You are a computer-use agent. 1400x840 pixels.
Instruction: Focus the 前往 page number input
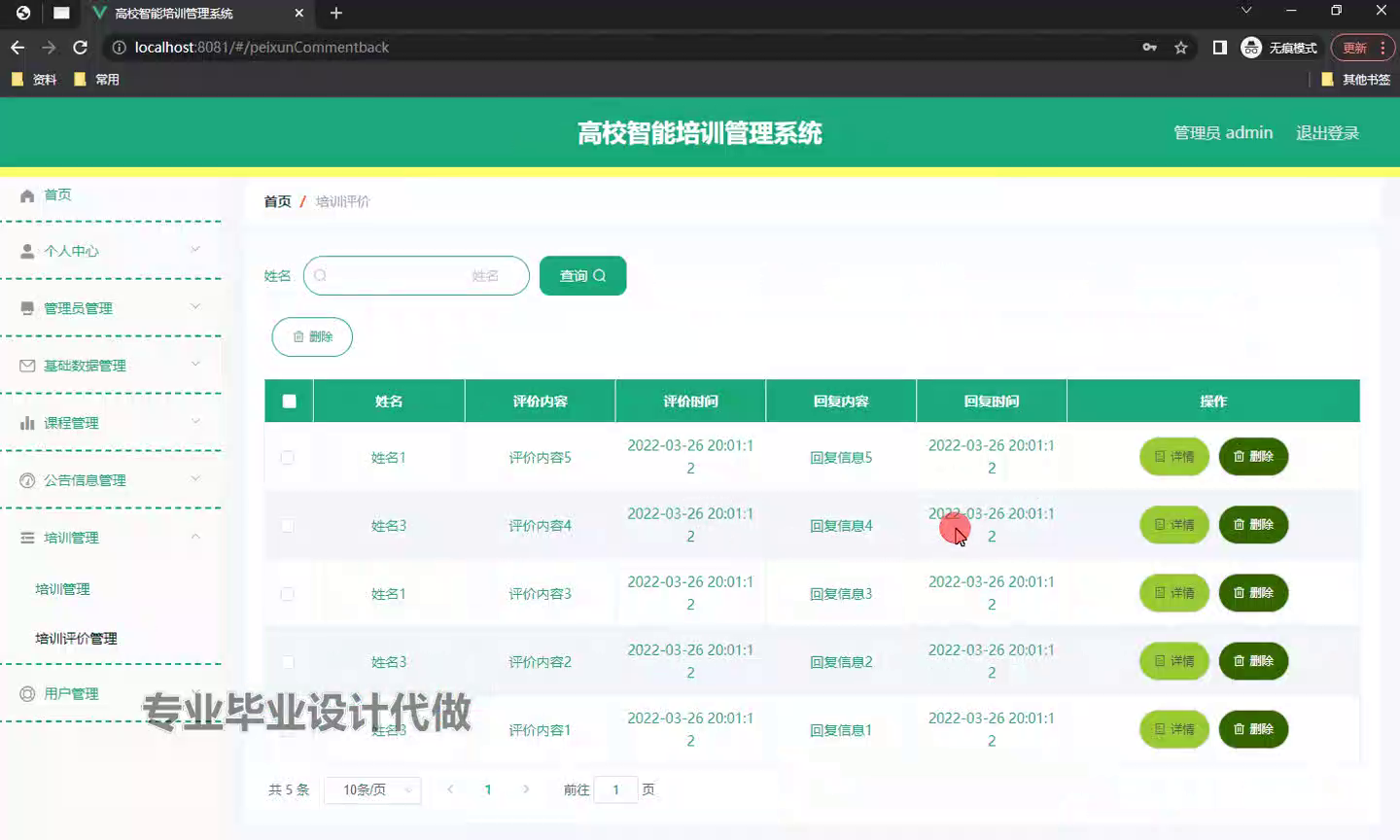click(x=615, y=789)
